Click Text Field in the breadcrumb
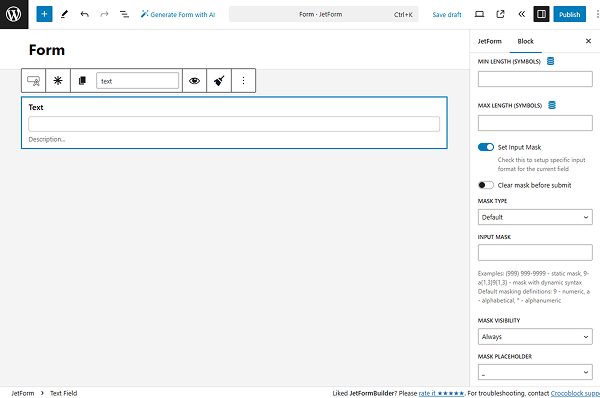Image resolution: width=600 pixels, height=398 pixels. (x=64, y=393)
